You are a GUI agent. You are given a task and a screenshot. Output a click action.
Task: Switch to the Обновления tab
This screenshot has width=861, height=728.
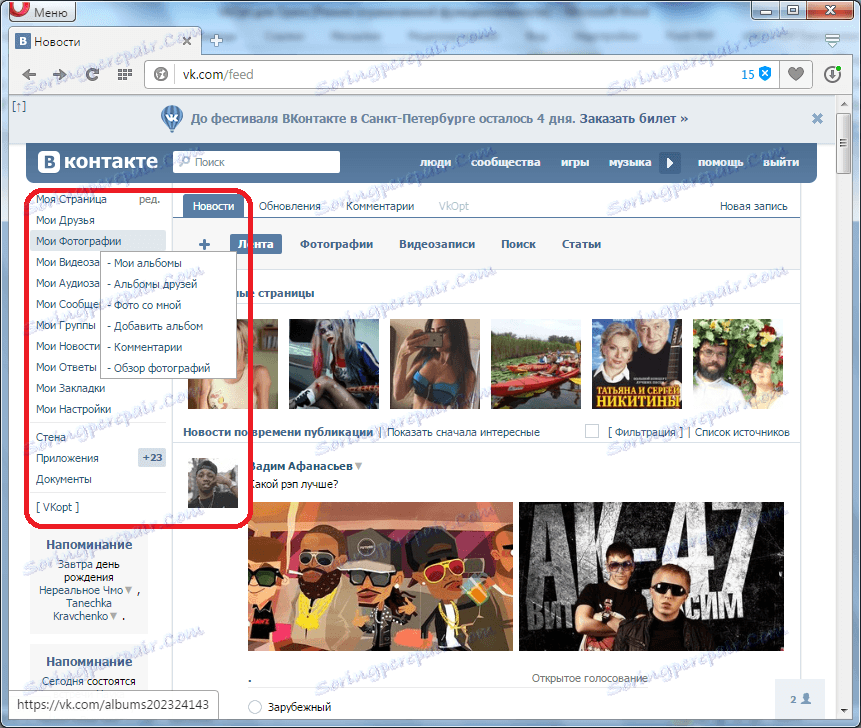(289, 206)
